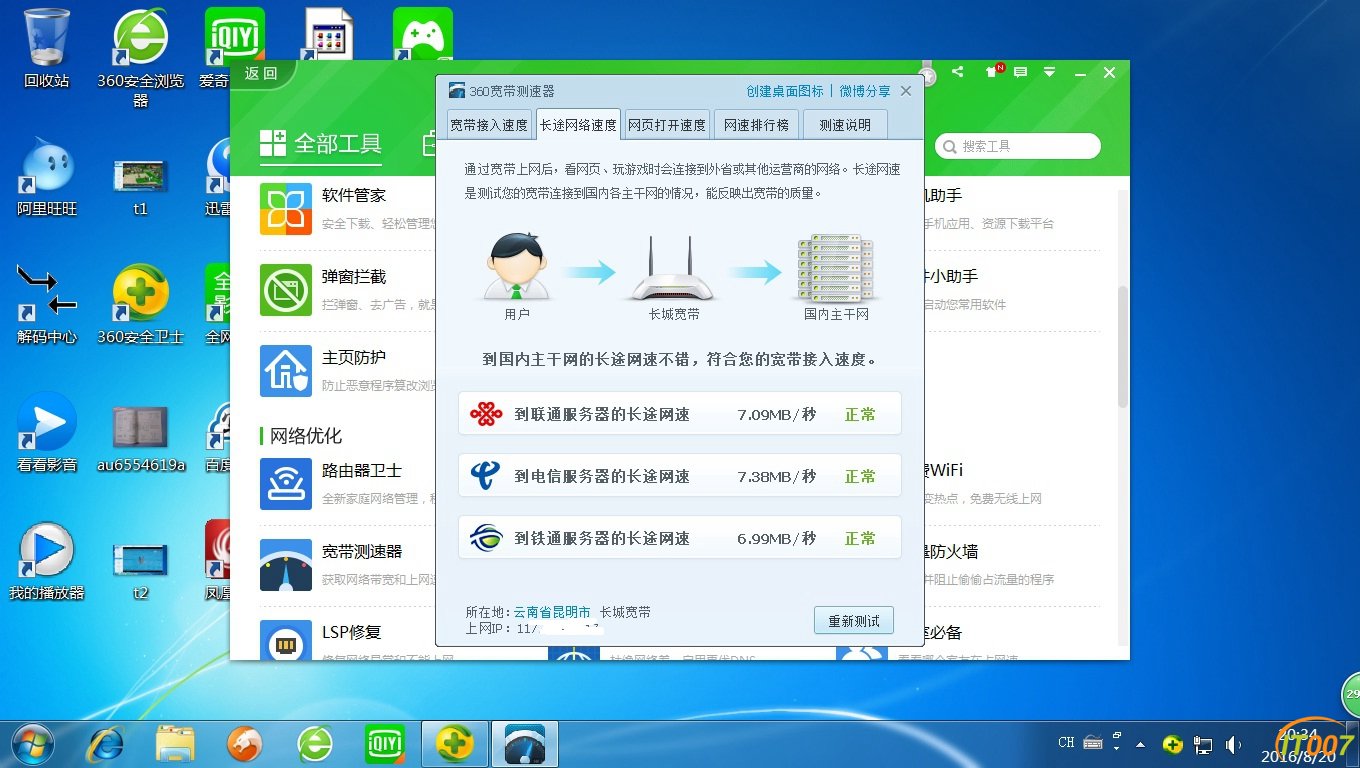
Task: Switch to 宽带接入速度 tab
Action: point(488,125)
